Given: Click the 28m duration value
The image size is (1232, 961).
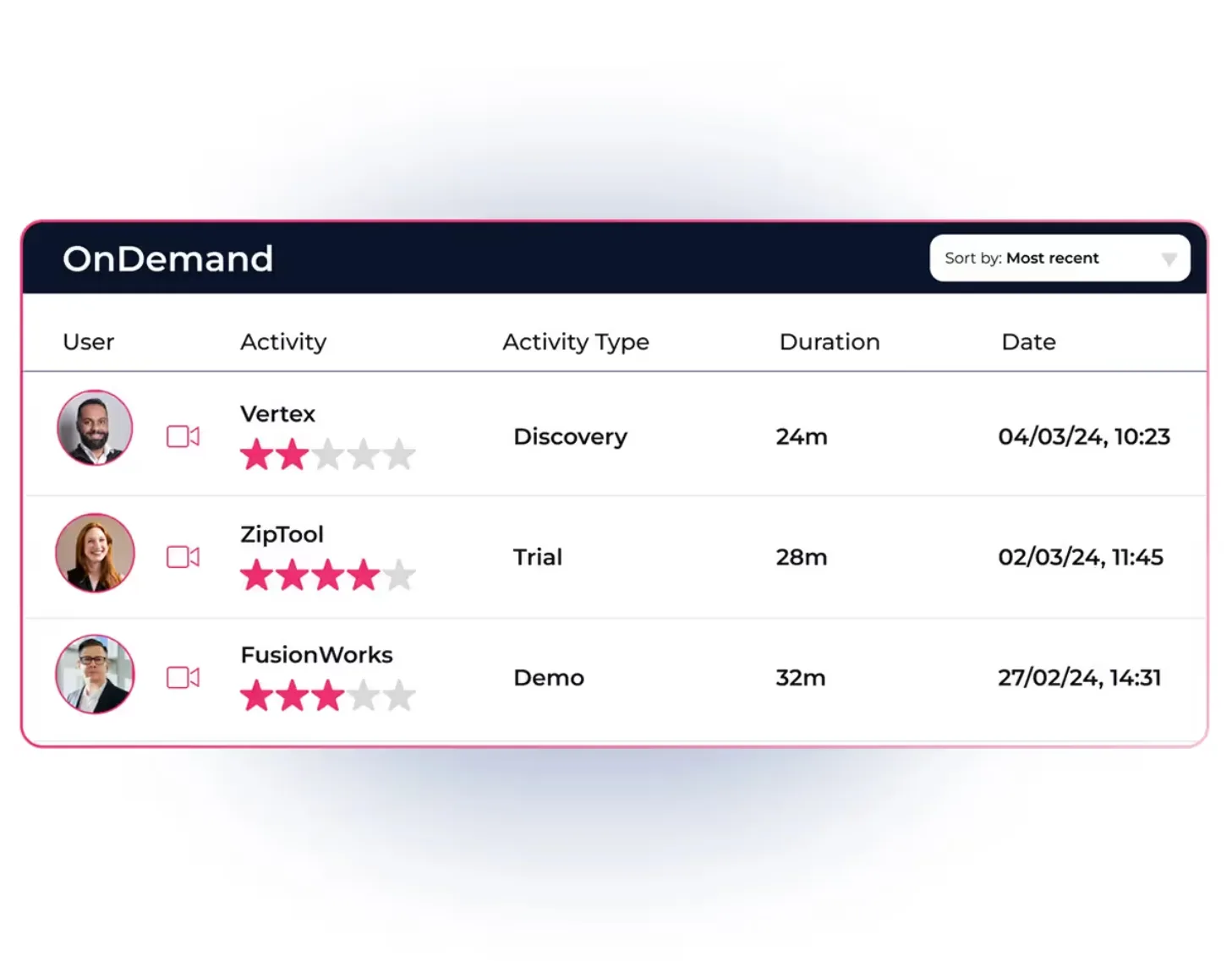Looking at the screenshot, I should click(x=802, y=557).
